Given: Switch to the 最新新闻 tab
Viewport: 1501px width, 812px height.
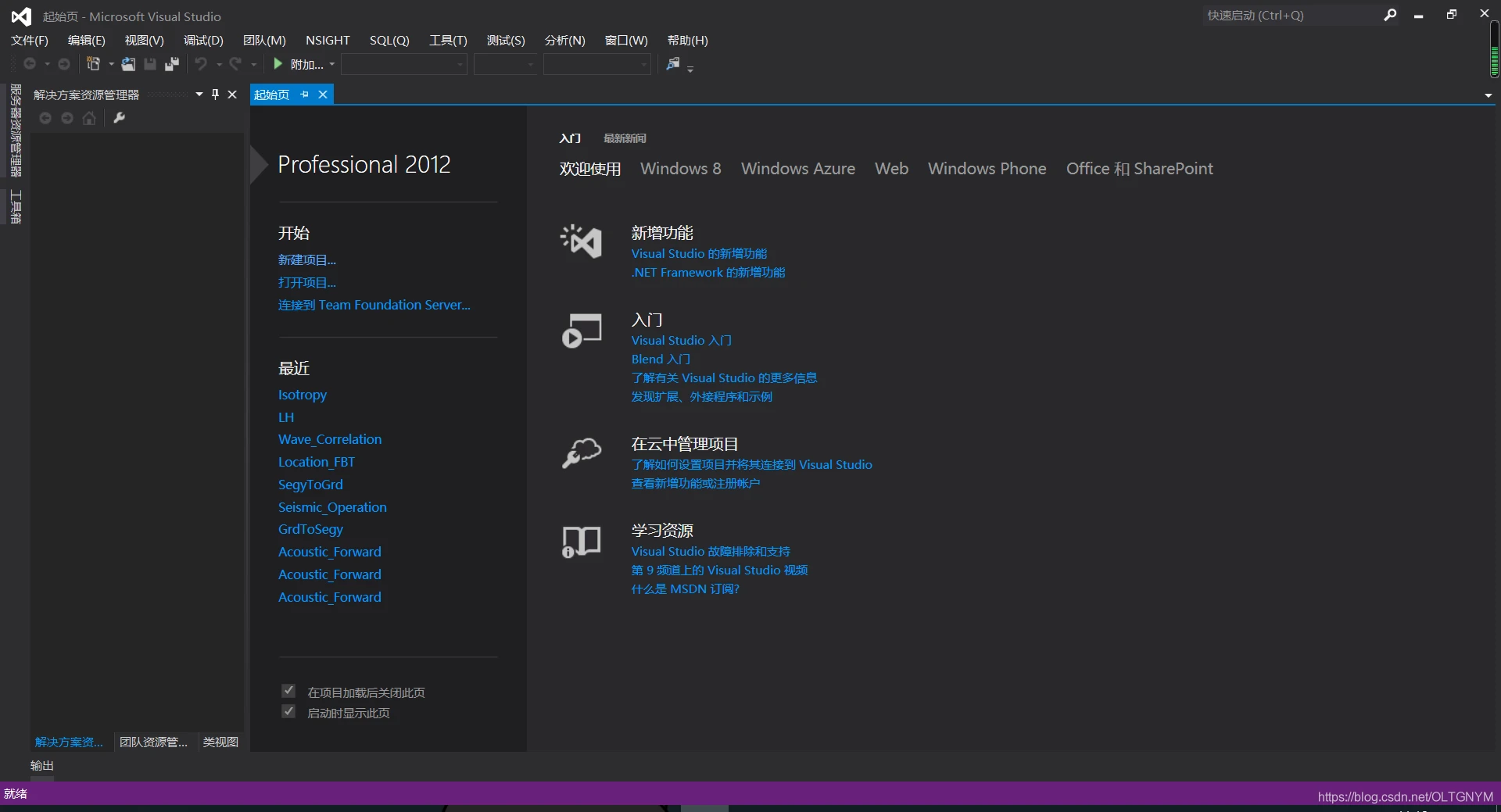Looking at the screenshot, I should point(625,138).
